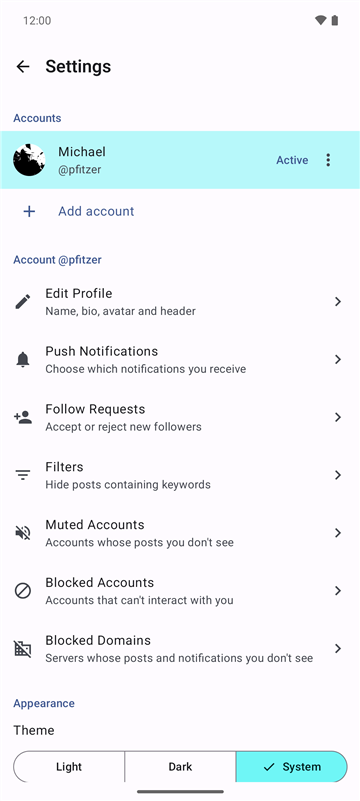Open the Push Notifications settings entry
The image size is (360, 801).
(180, 360)
